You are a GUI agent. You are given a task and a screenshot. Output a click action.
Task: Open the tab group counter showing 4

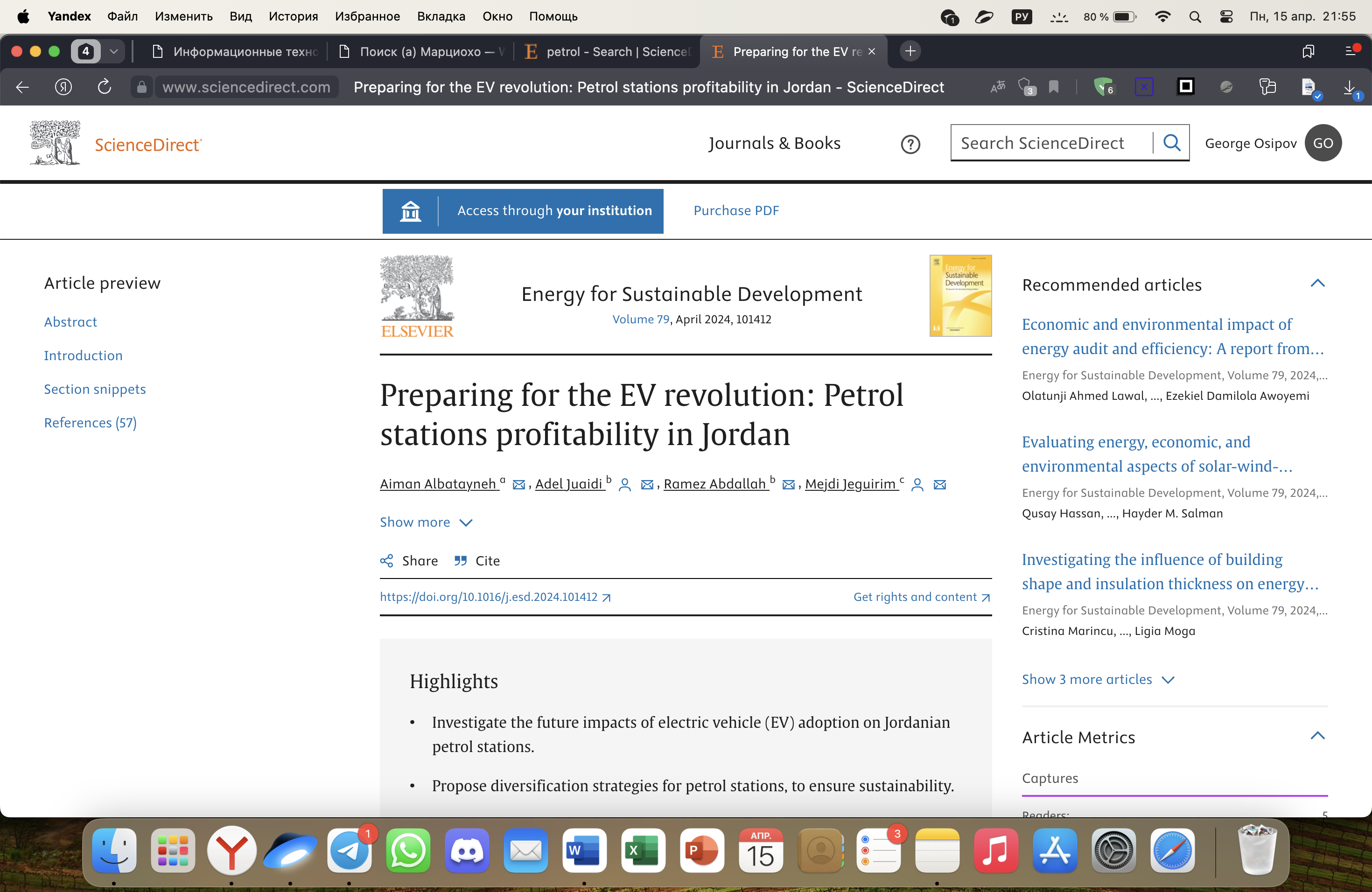(86, 51)
